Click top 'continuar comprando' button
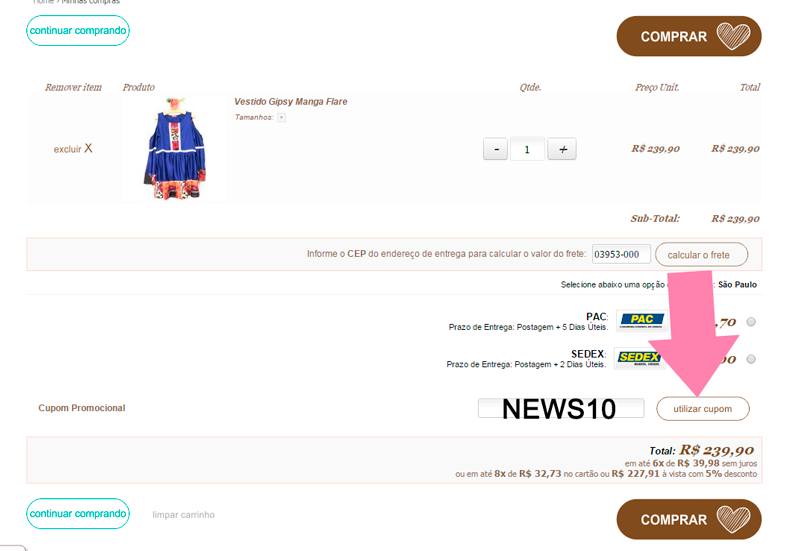The width and height of the screenshot is (800, 551). point(78,31)
